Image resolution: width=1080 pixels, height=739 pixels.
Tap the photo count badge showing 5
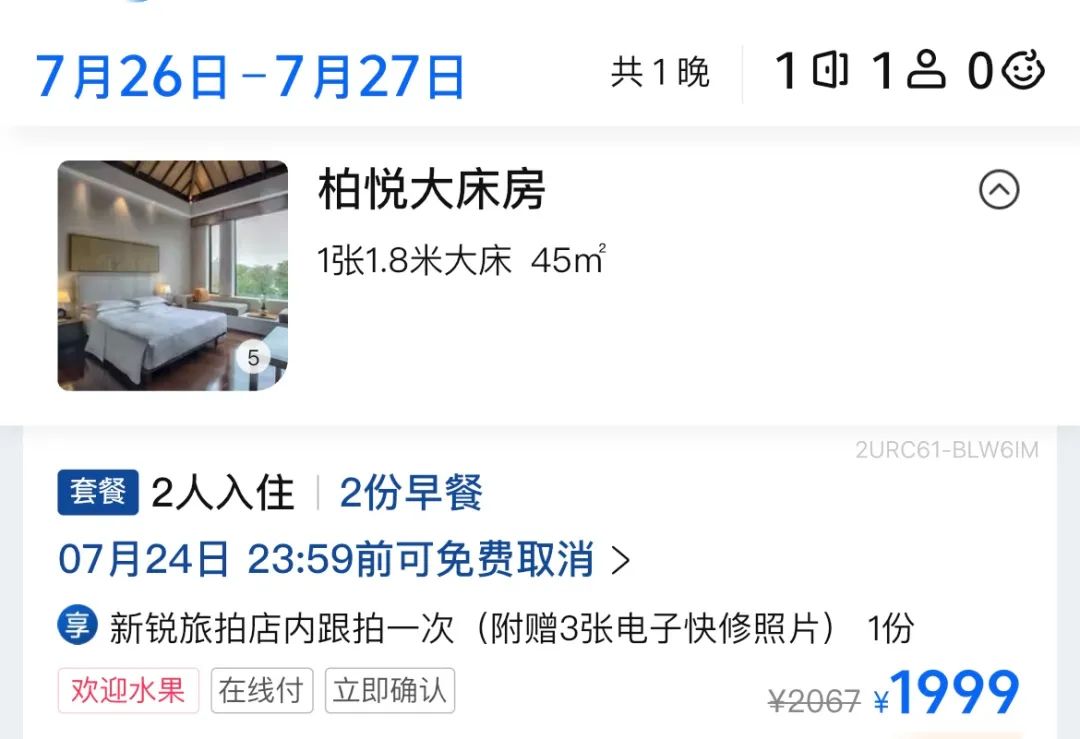click(253, 357)
